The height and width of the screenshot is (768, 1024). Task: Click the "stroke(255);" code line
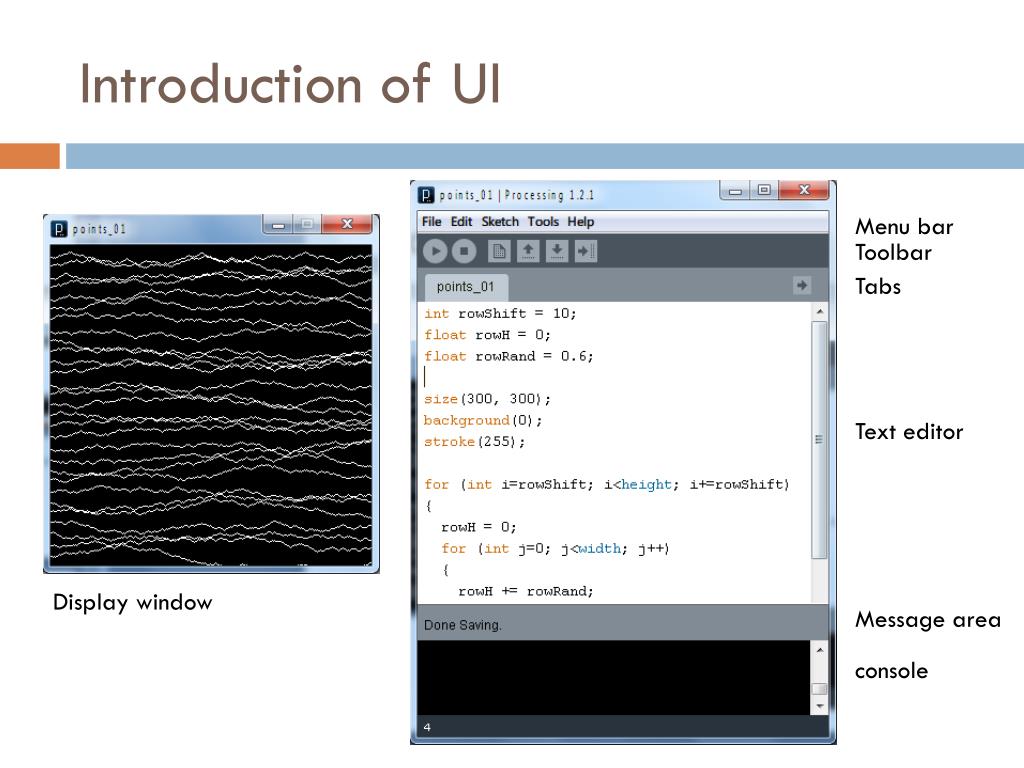[x=474, y=442]
